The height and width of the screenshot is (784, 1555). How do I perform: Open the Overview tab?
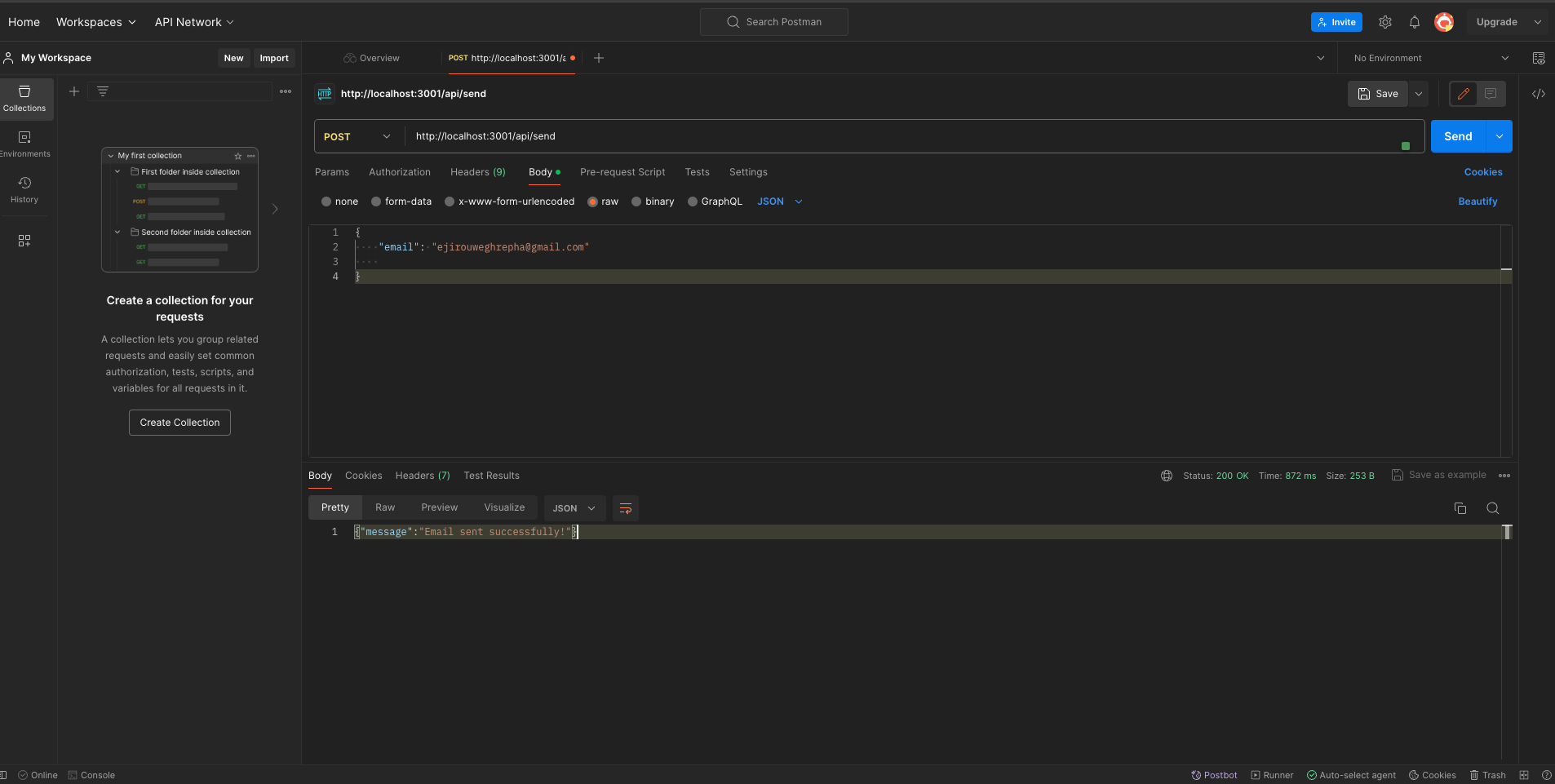(371, 58)
